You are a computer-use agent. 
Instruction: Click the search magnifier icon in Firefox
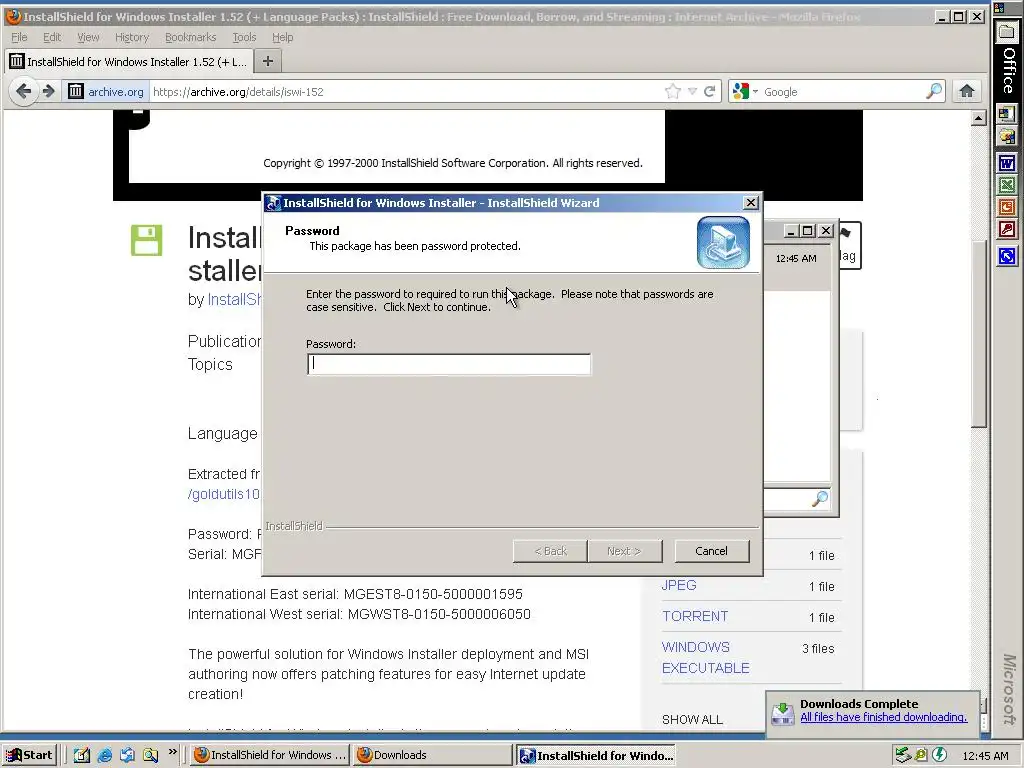(x=935, y=91)
